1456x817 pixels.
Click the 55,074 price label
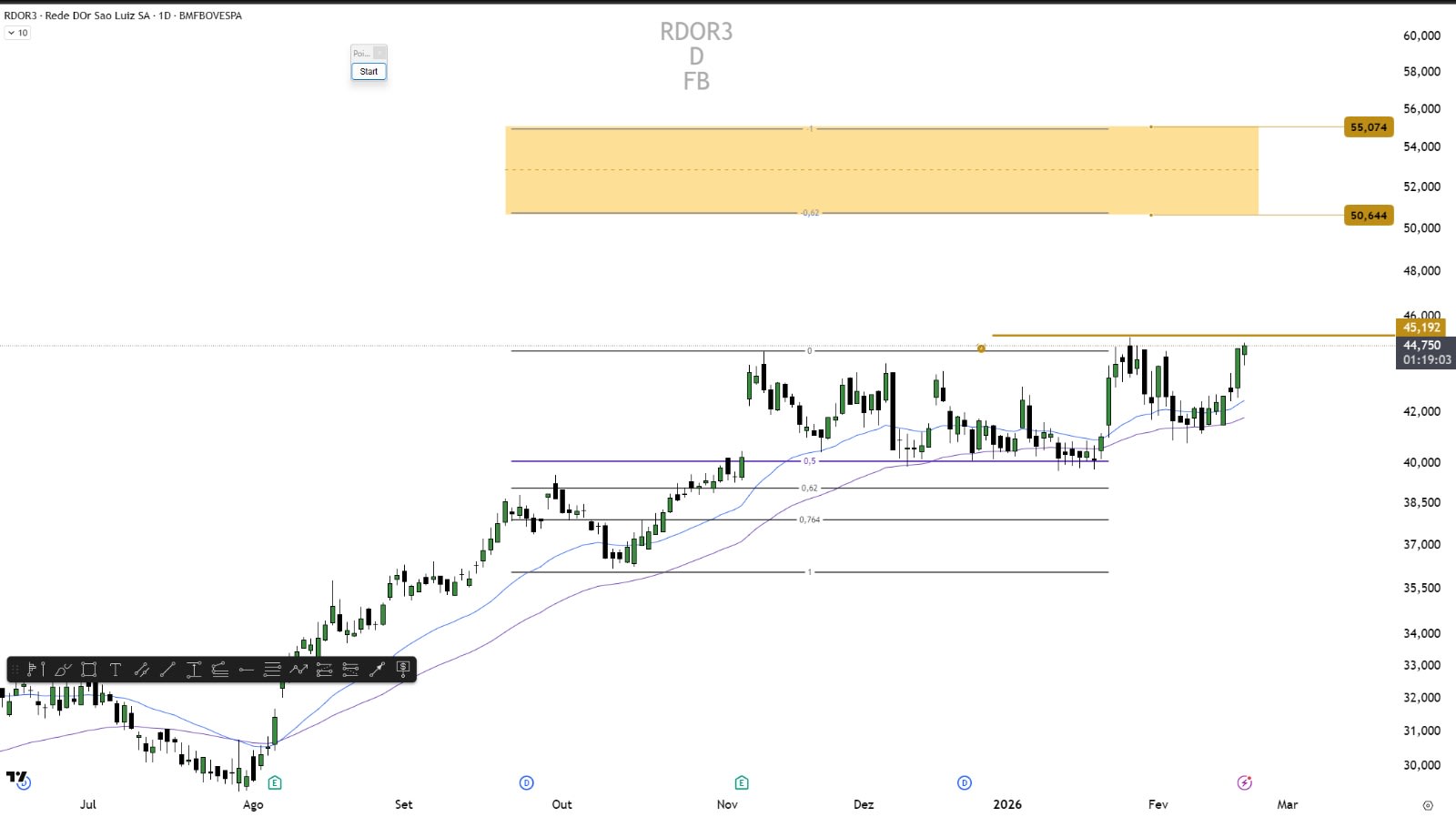coord(1369,127)
